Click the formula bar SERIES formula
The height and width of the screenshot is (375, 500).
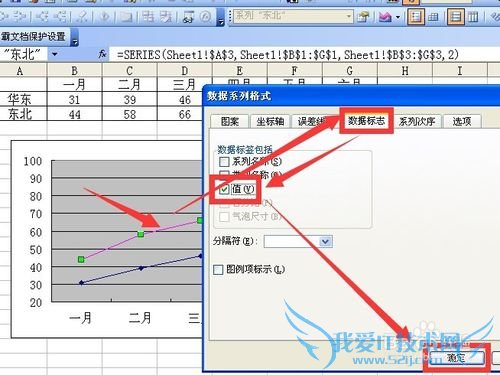click(x=288, y=54)
